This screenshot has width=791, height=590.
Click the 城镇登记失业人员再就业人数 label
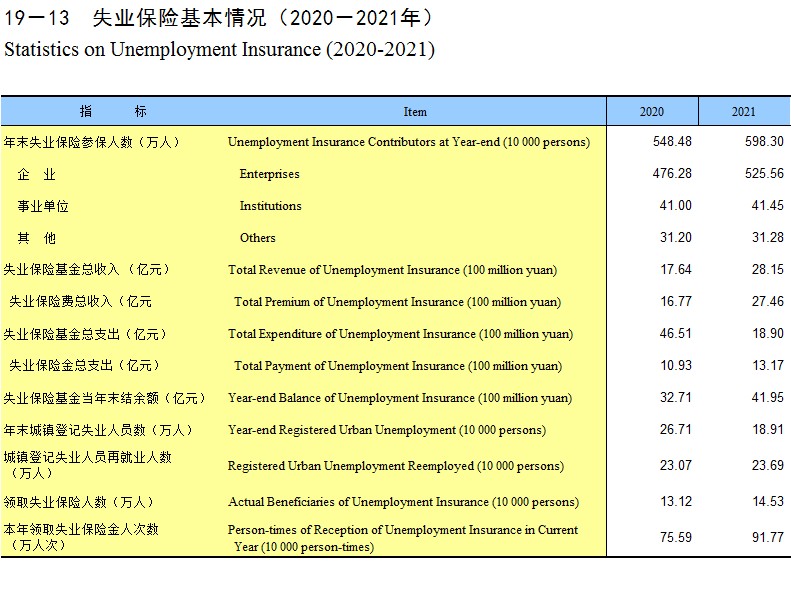pyautogui.click(x=87, y=465)
